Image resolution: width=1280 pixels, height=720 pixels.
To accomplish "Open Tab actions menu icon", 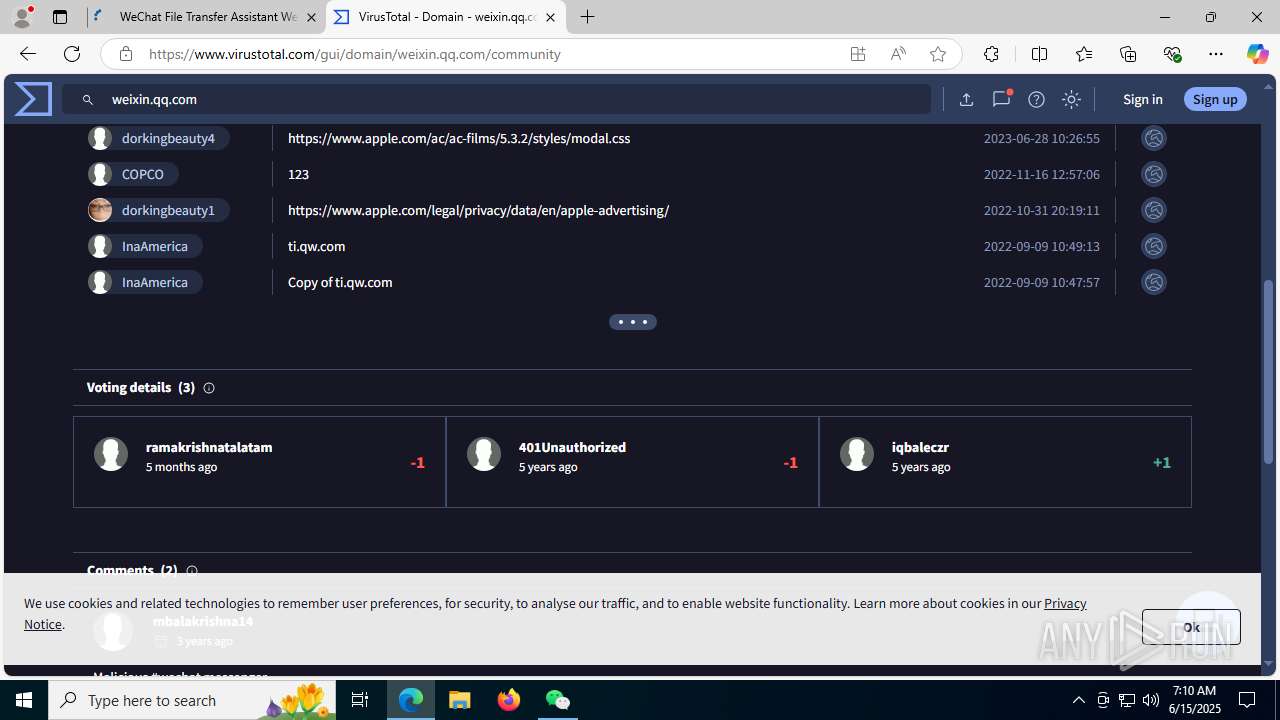I will (60, 17).
